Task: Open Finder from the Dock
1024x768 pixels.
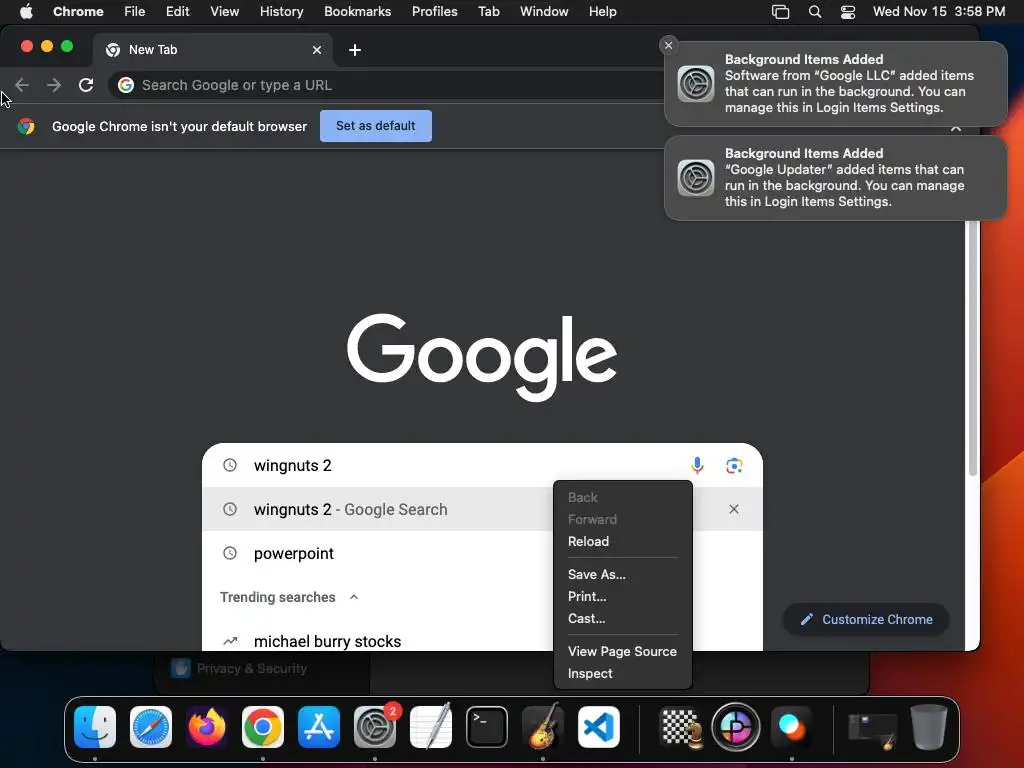Action: click(x=95, y=726)
